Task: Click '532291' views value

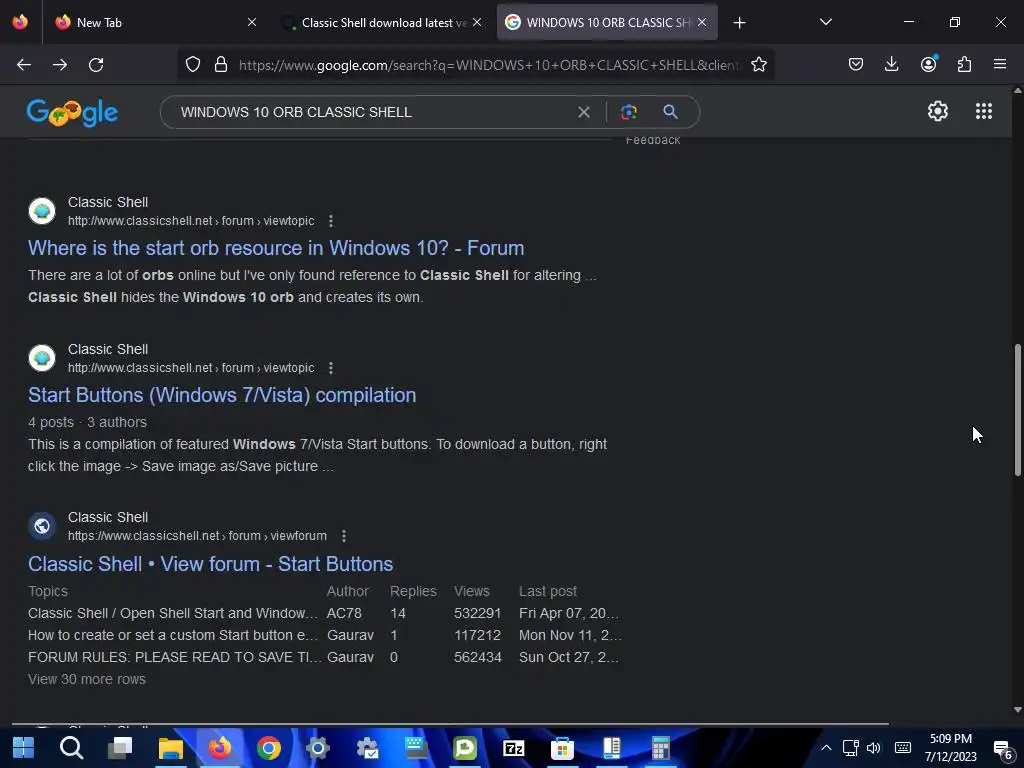Action: (477, 614)
